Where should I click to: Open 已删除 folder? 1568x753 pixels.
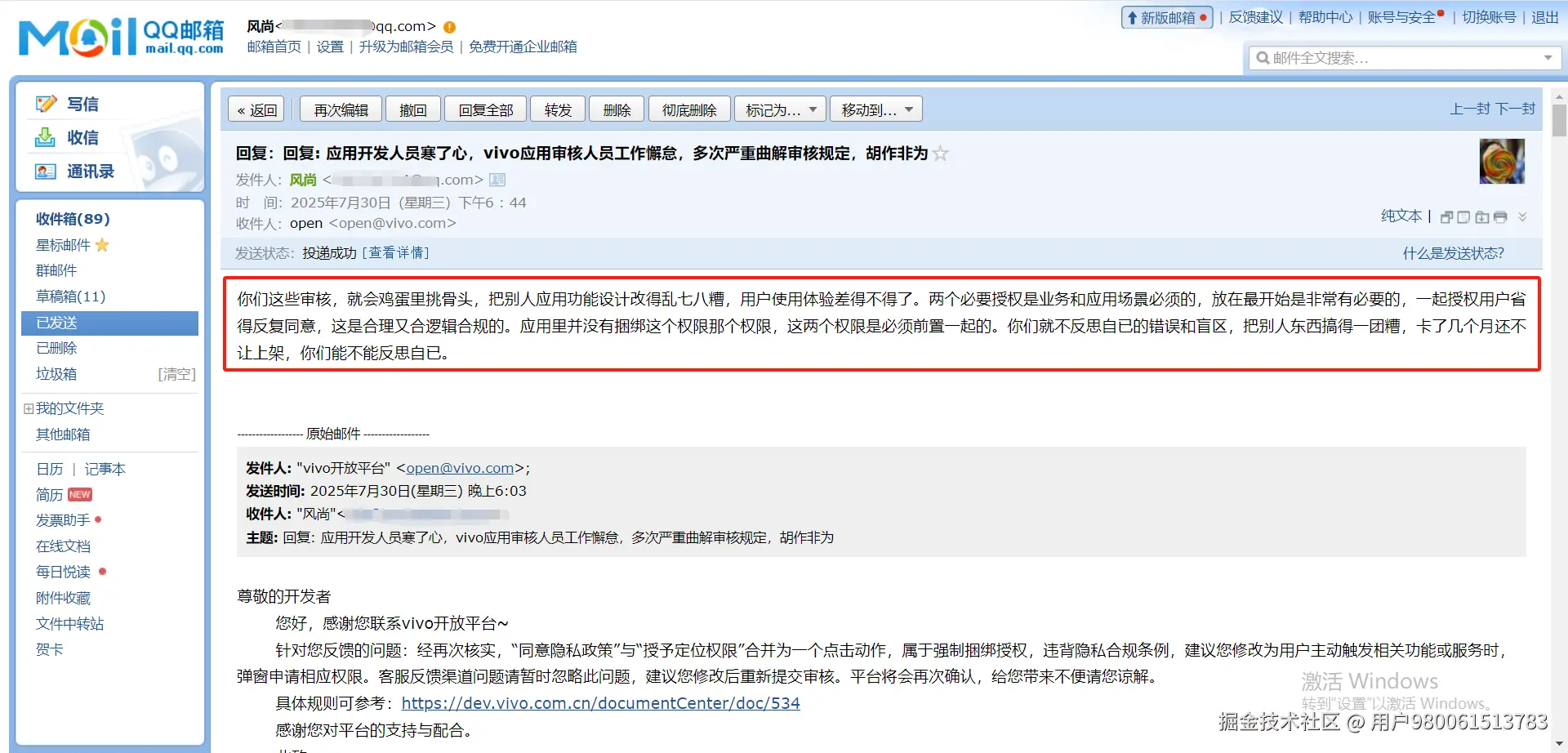56,348
